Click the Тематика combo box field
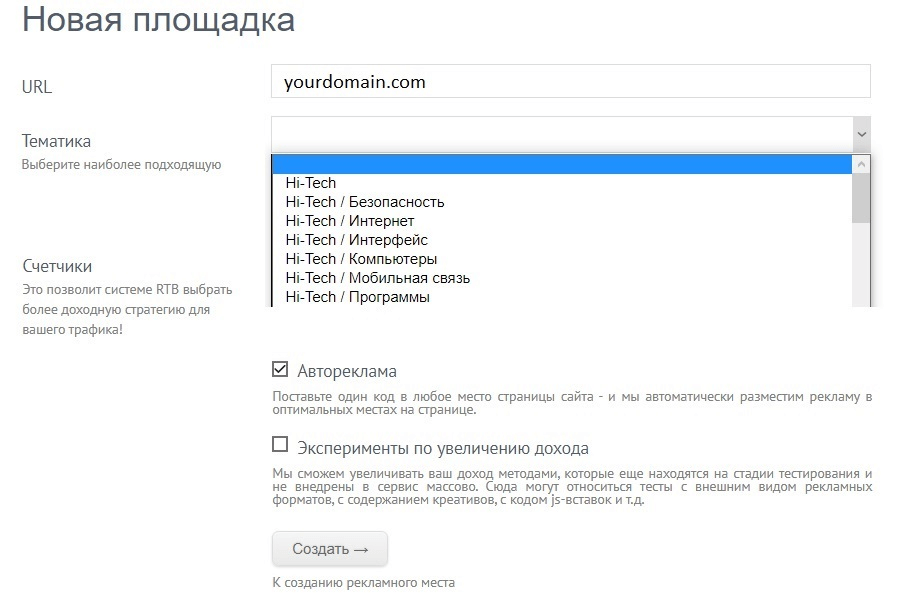912x601 pixels. [x=560, y=133]
